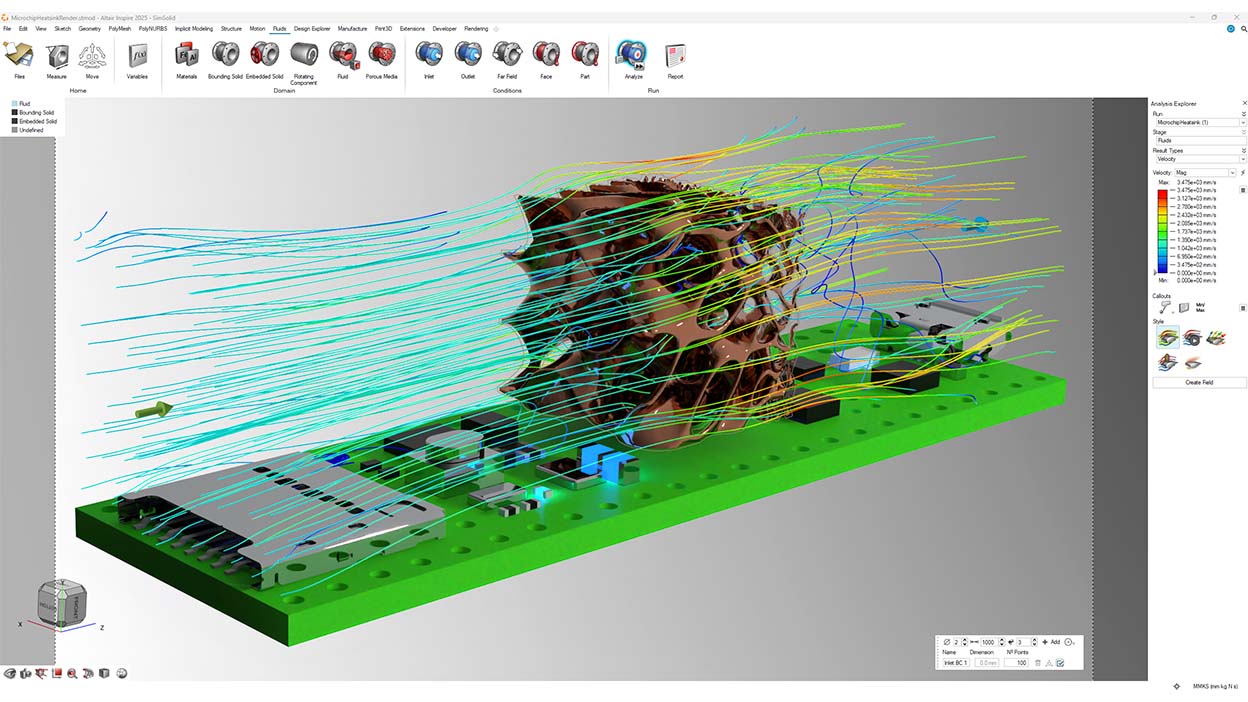Viewport: 1248px width, 702px height.
Task: Select the Outlet condition tool
Action: pos(468,55)
